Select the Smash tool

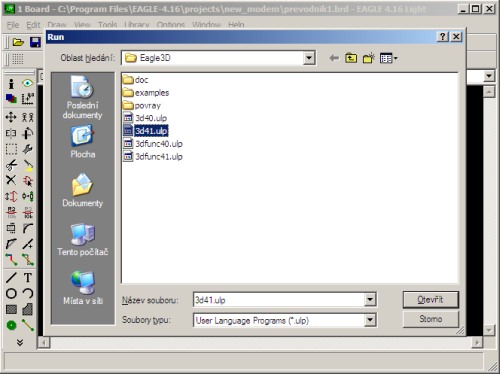11,228
